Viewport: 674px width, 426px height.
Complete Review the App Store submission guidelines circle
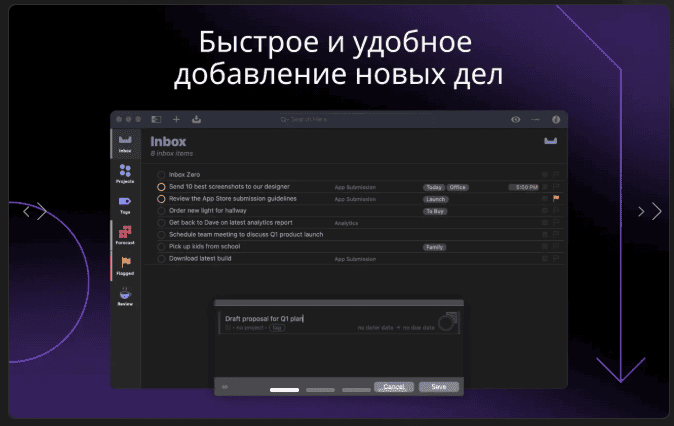click(161, 199)
